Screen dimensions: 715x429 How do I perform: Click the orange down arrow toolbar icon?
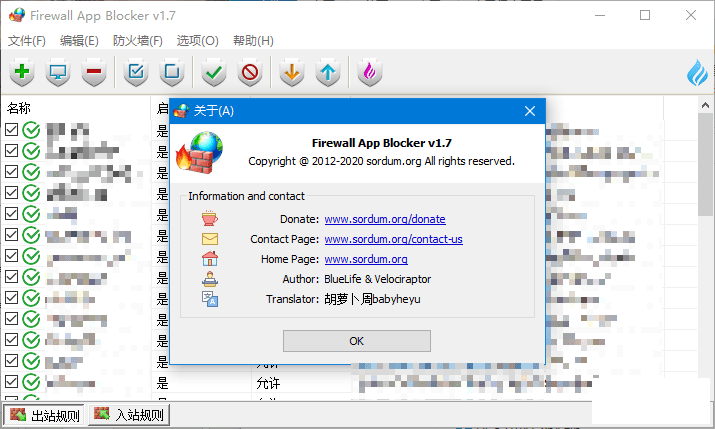click(292, 72)
